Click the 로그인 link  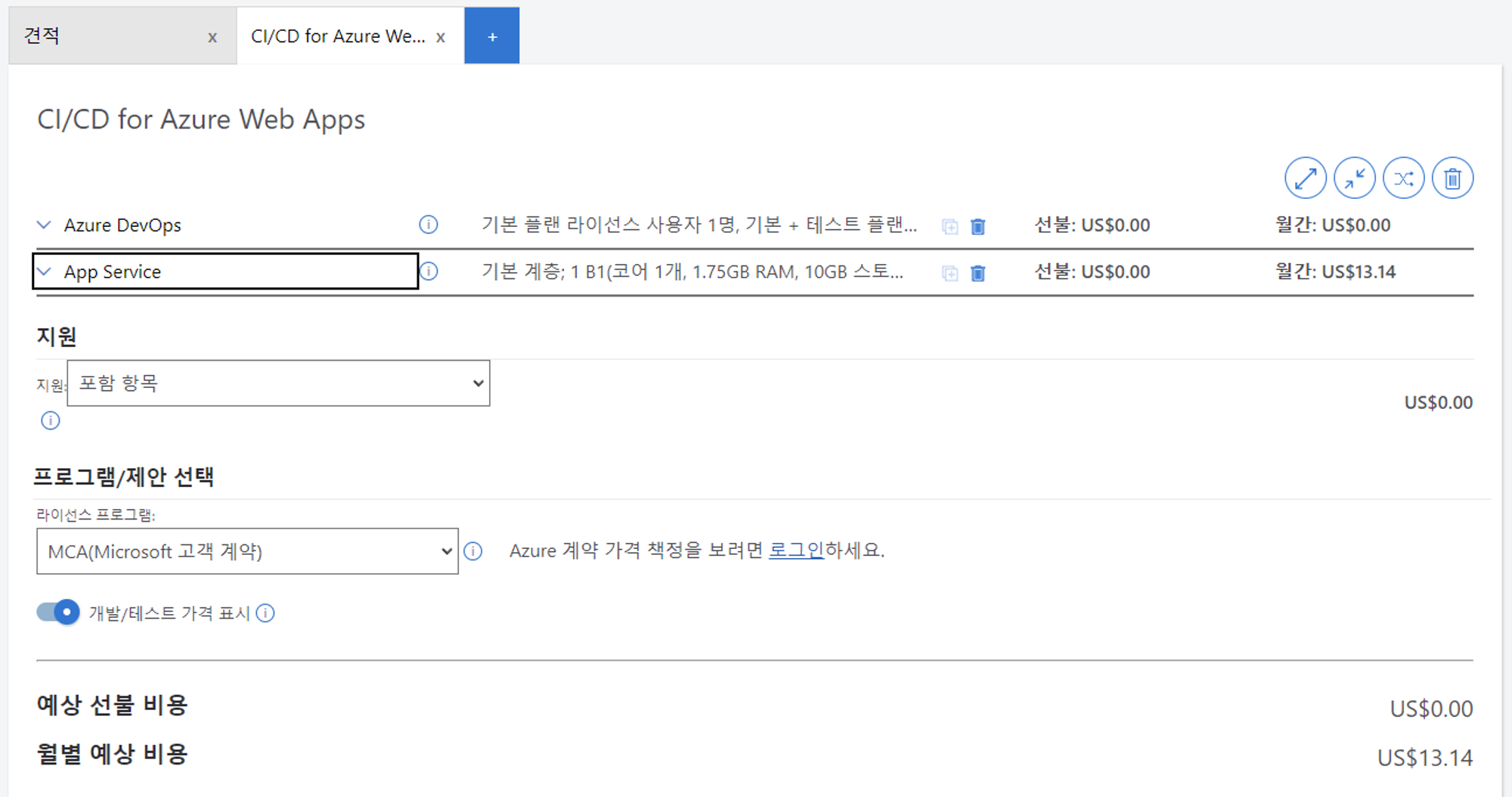click(796, 550)
